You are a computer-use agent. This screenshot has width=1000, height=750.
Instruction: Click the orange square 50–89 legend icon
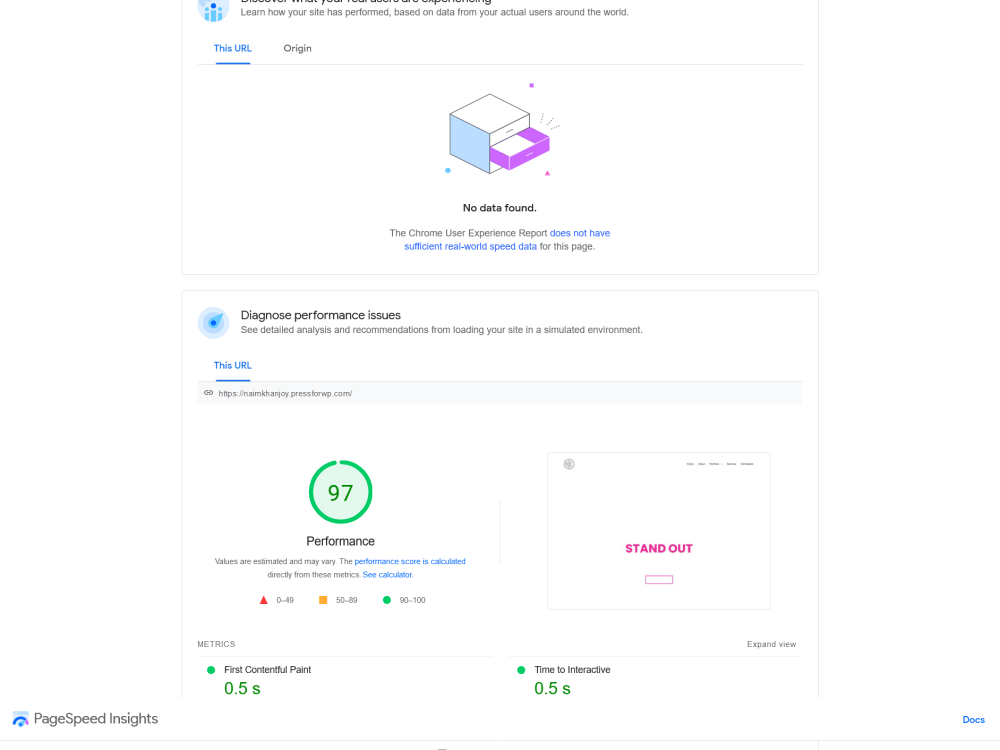coord(323,600)
